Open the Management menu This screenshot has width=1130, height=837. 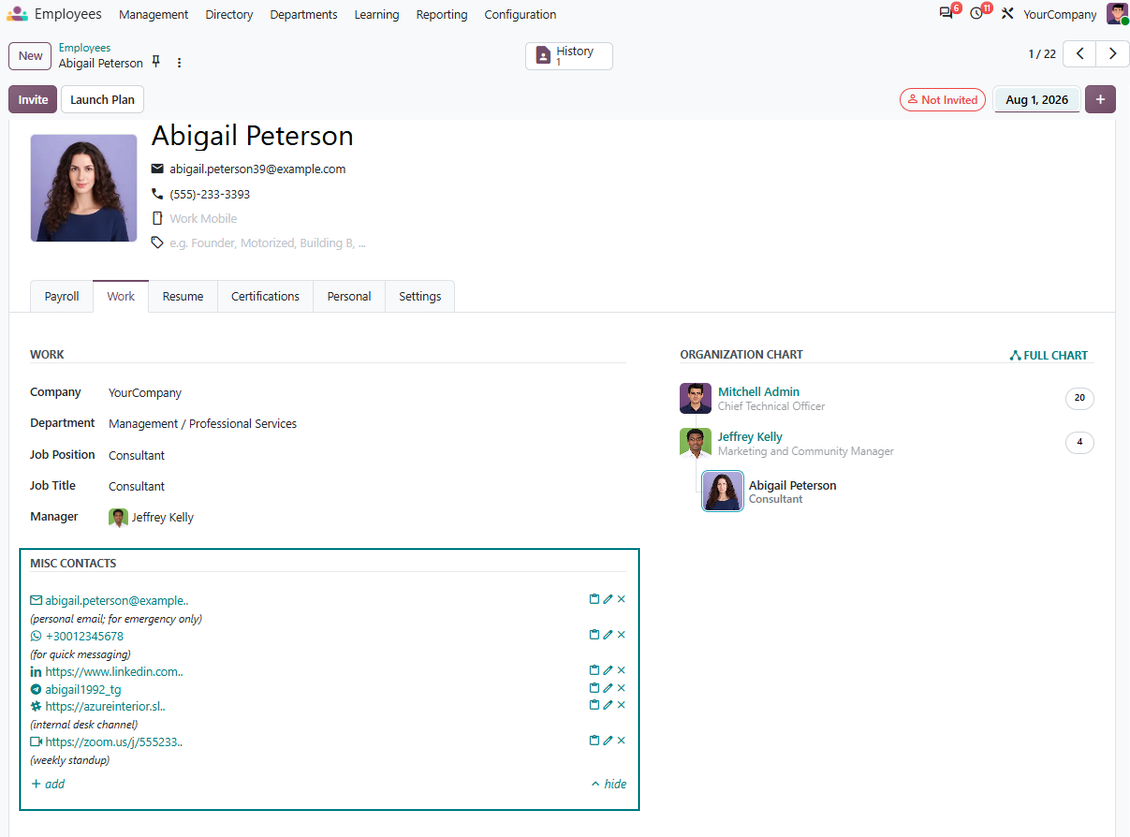click(154, 14)
